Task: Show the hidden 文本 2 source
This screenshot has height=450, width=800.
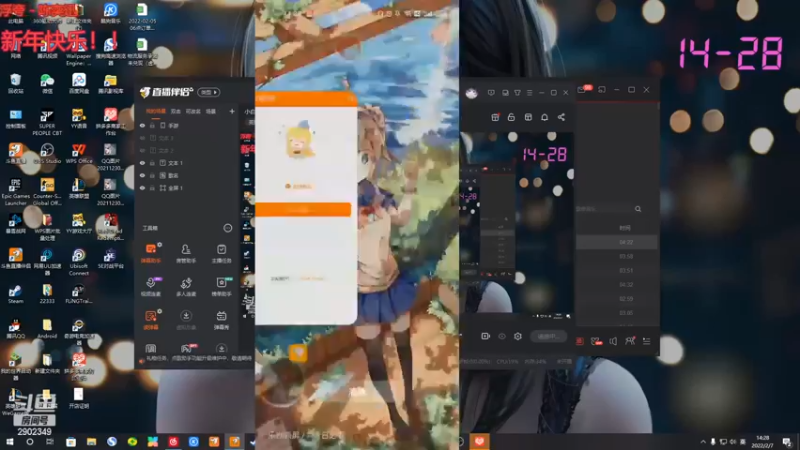Action: coord(142,151)
